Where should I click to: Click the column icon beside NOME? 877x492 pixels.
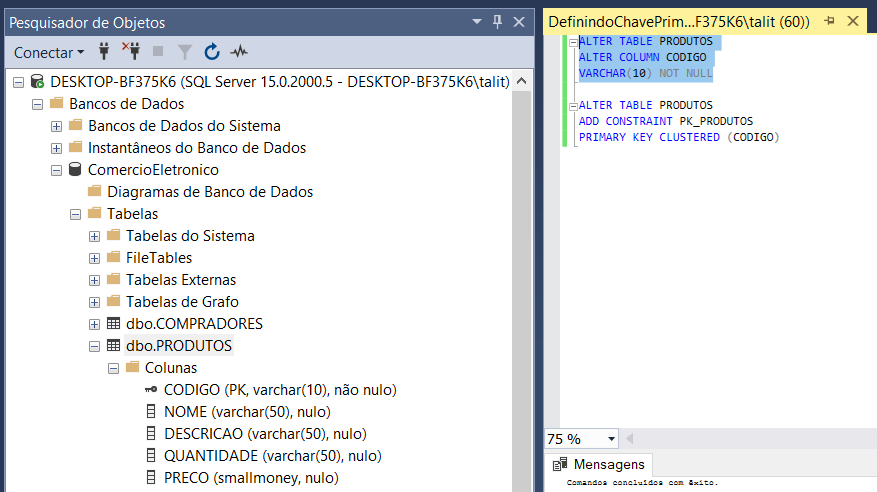(151, 411)
